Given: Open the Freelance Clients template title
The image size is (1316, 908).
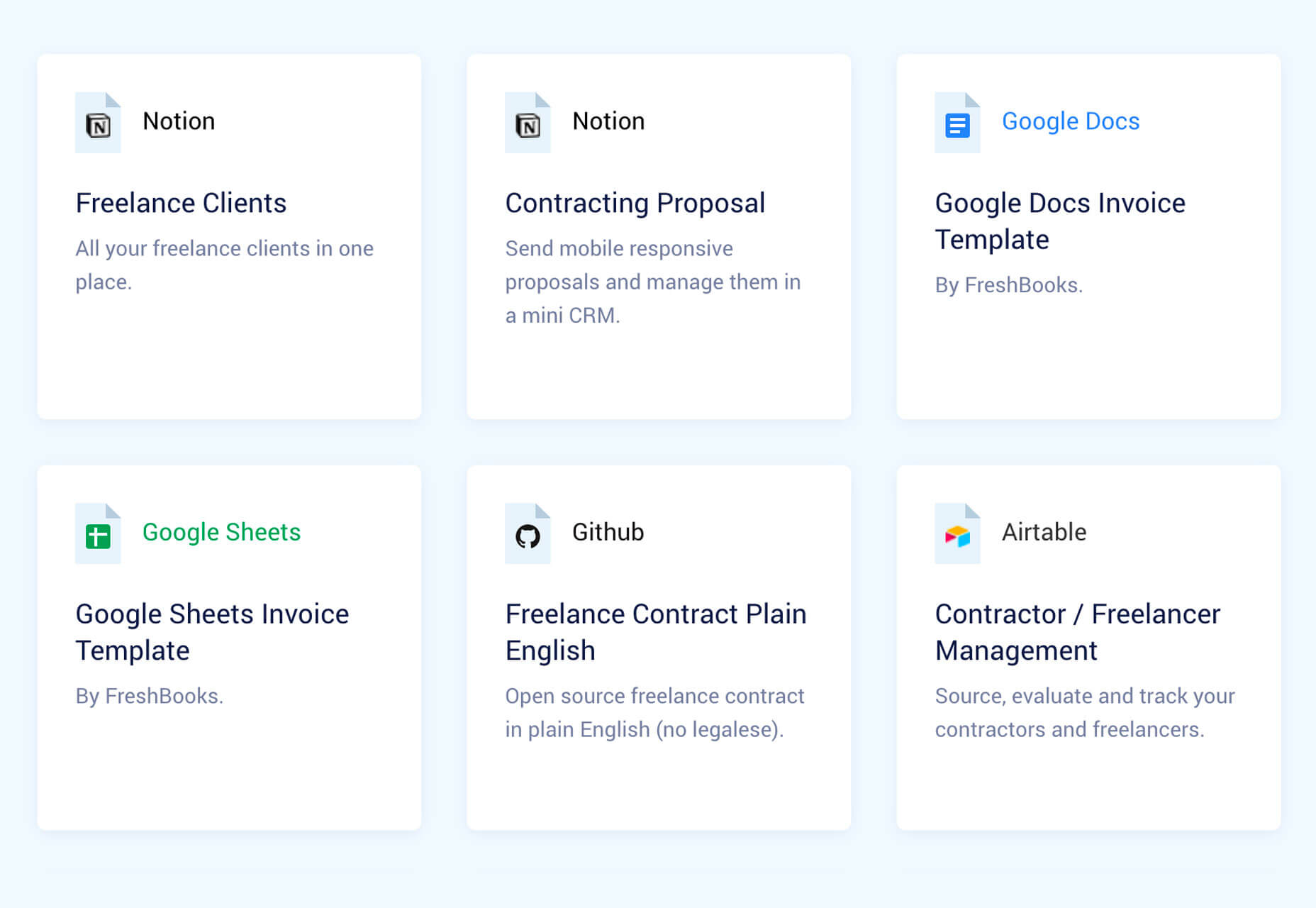Looking at the screenshot, I should coord(181,204).
